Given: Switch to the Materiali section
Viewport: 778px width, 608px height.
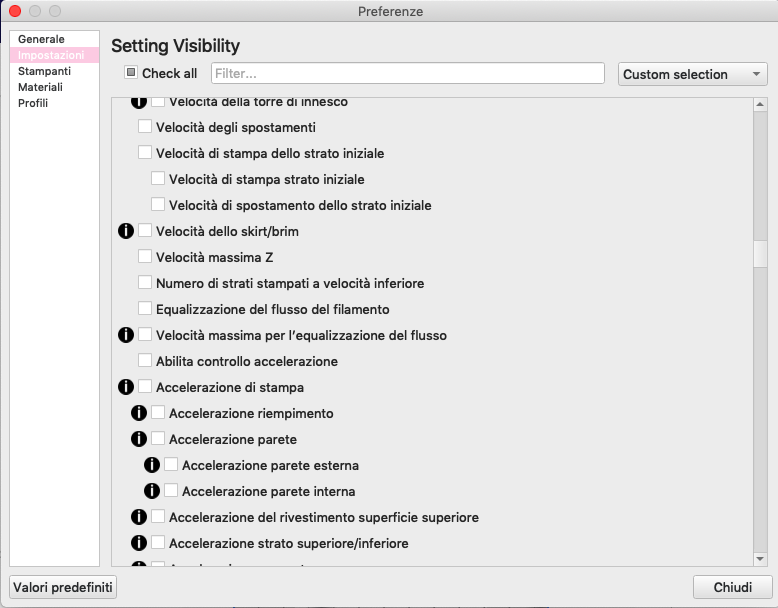Looking at the screenshot, I should coord(40,87).
